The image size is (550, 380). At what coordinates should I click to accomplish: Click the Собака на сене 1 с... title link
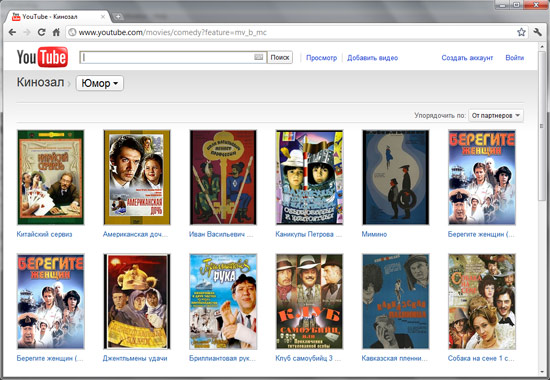click(x=481, y=358)
